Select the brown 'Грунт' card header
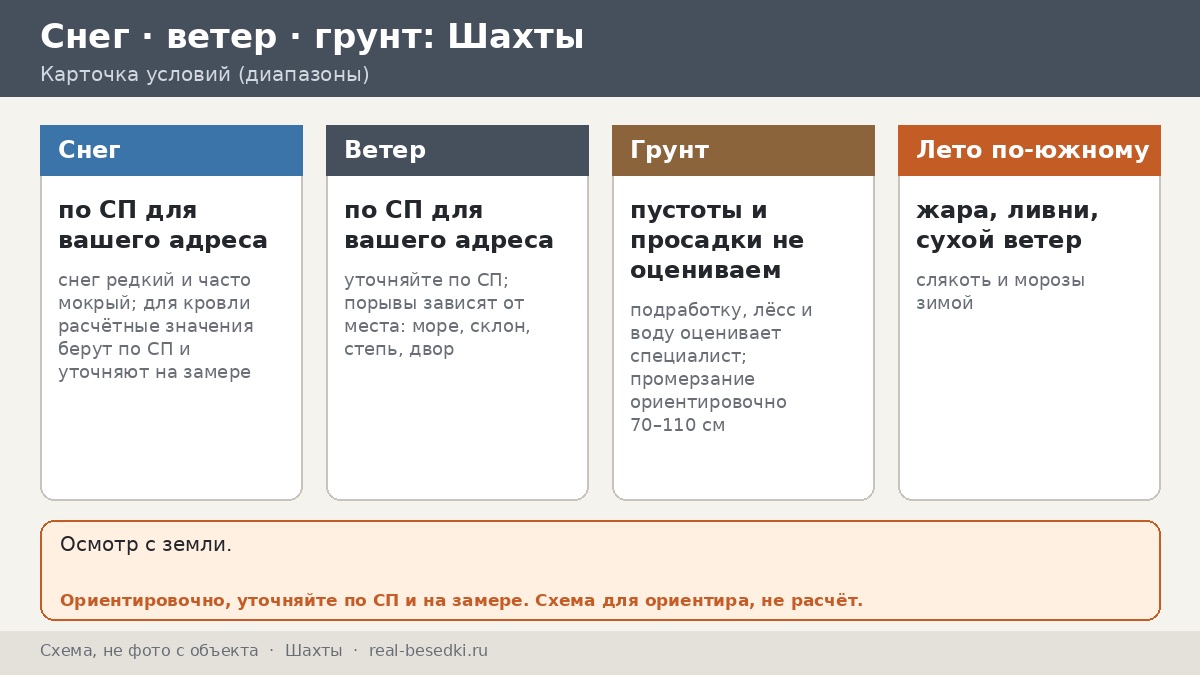Image resolution: width=1200 pixels, height=675 pixels. coord(743,150)
